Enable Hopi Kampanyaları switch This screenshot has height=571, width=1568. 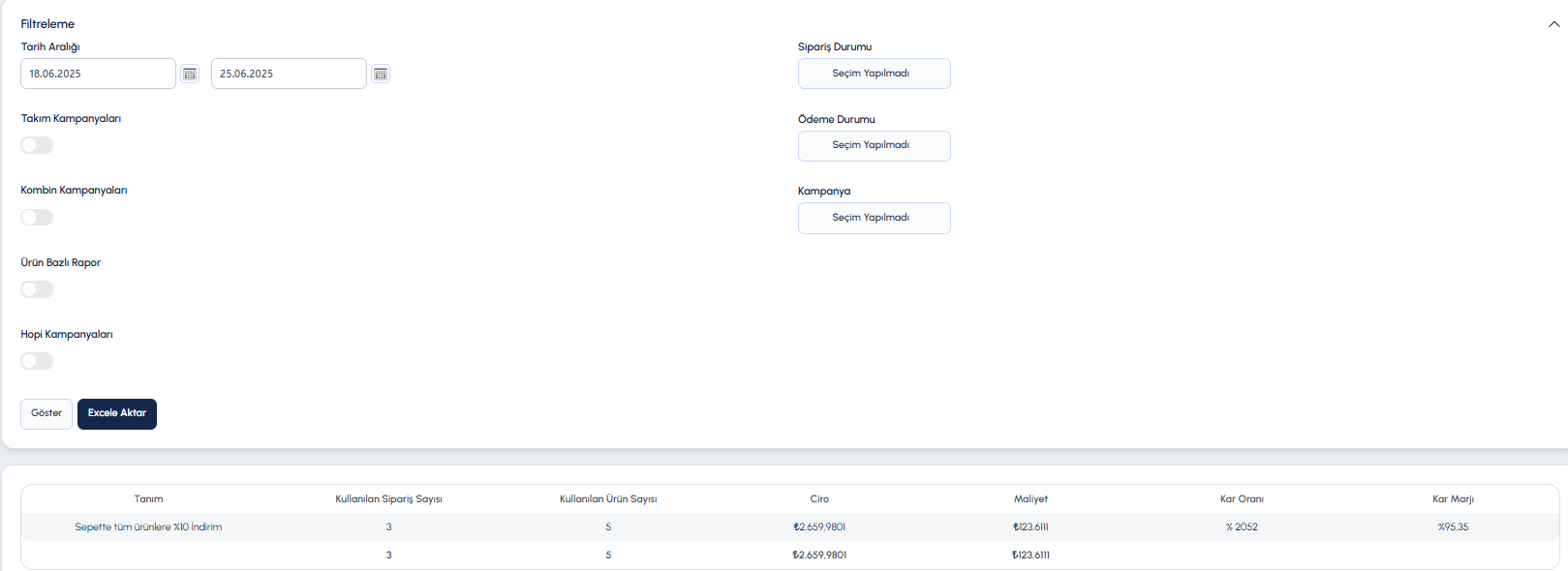click(x=37, y=361)
